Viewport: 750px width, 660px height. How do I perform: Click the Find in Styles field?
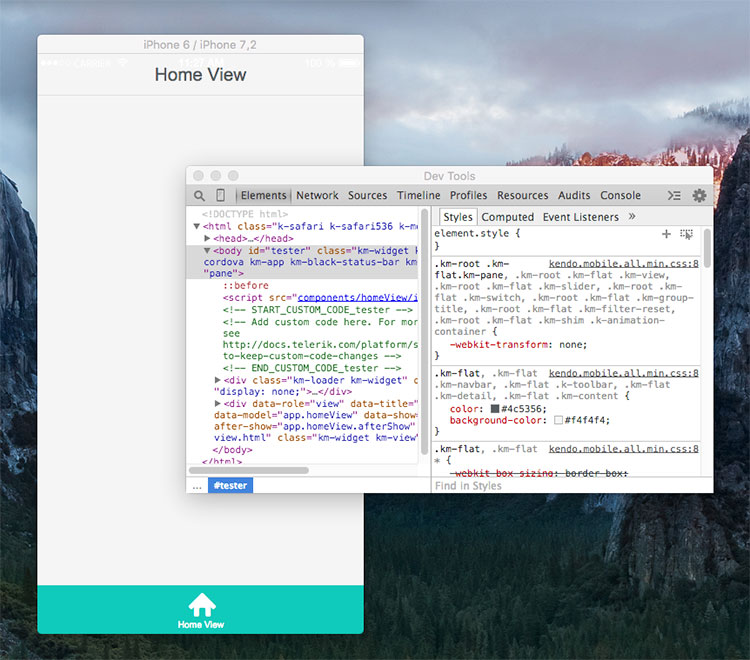click(572, 485)
